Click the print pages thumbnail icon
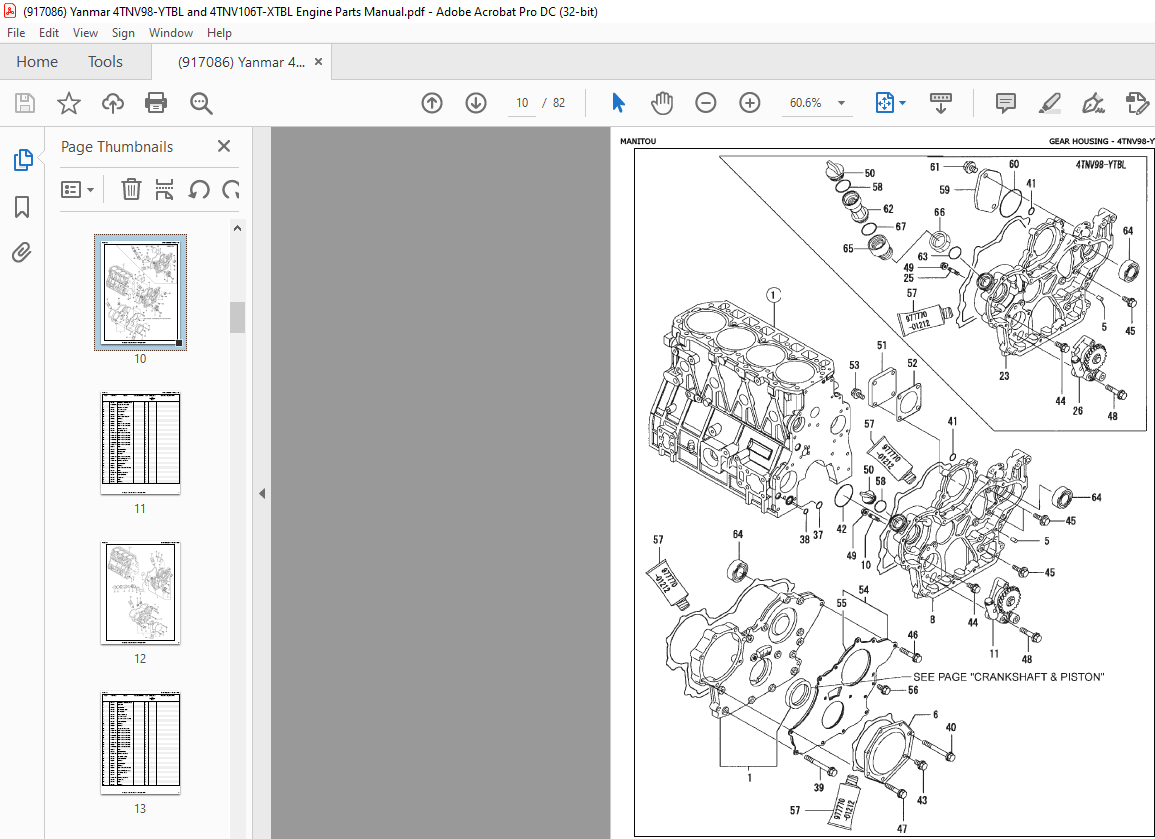The image size is (1155, 839). pyautogui.click(x=164, y=189)
